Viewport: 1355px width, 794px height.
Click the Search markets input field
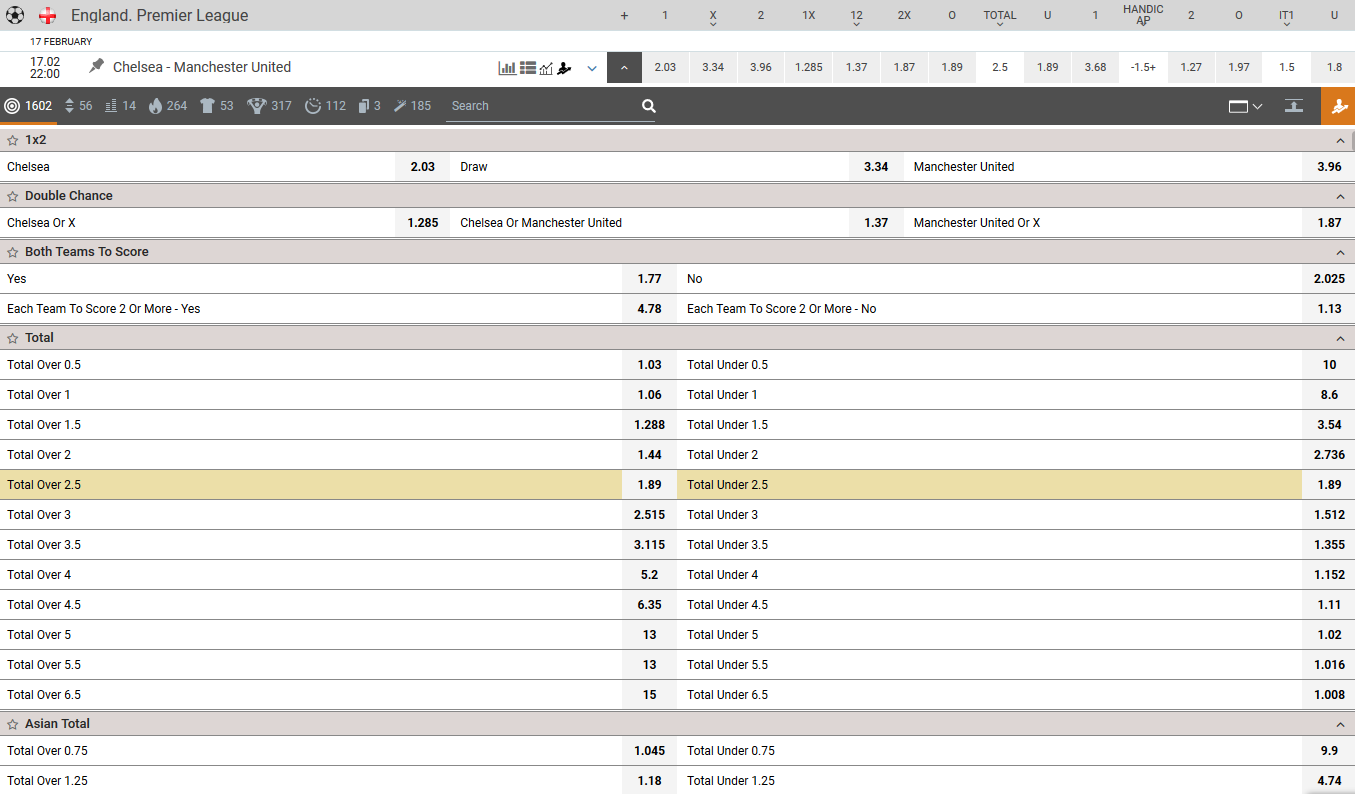point(542,105)
